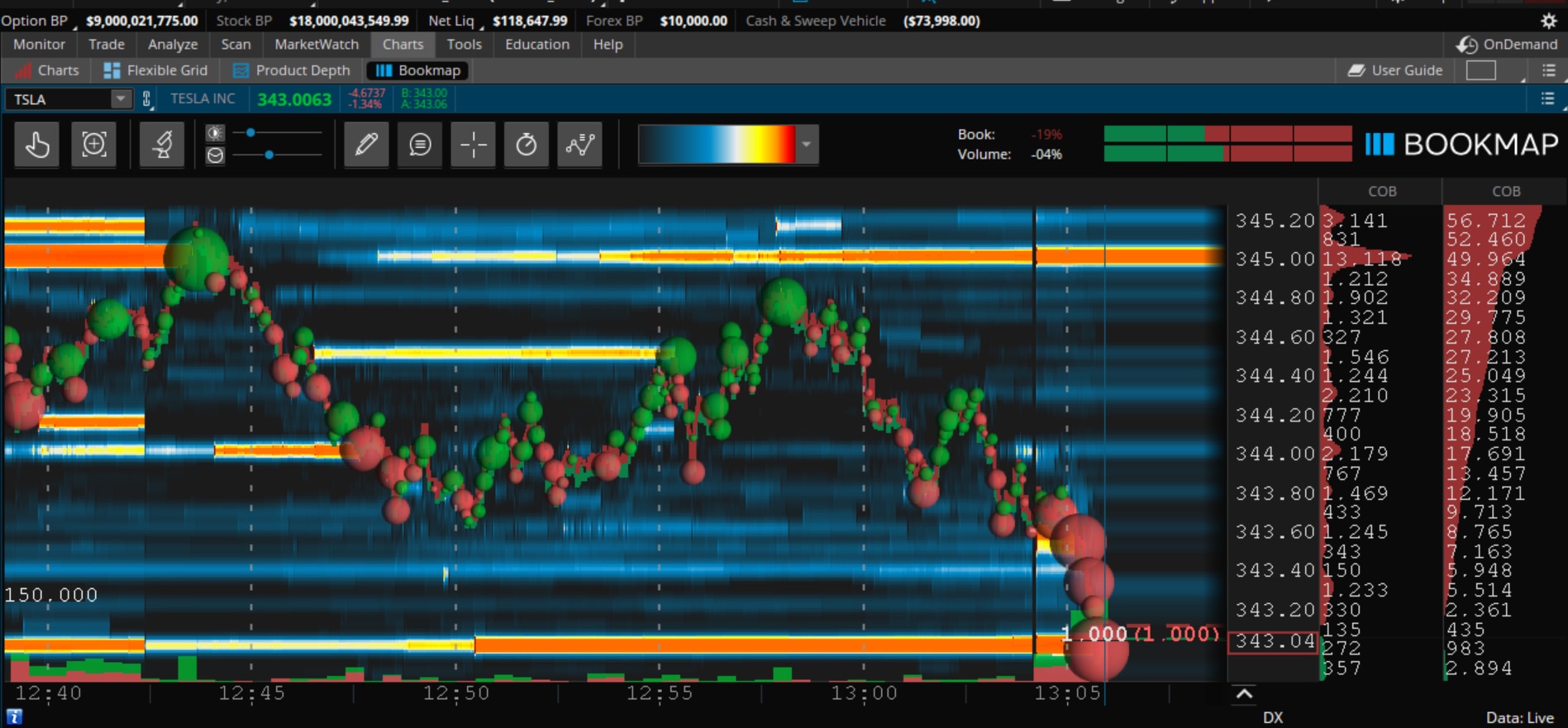Screen dimensions: 1568x728
Task: Activate the zoom-in region tool
Action: [x=93, y=145]
